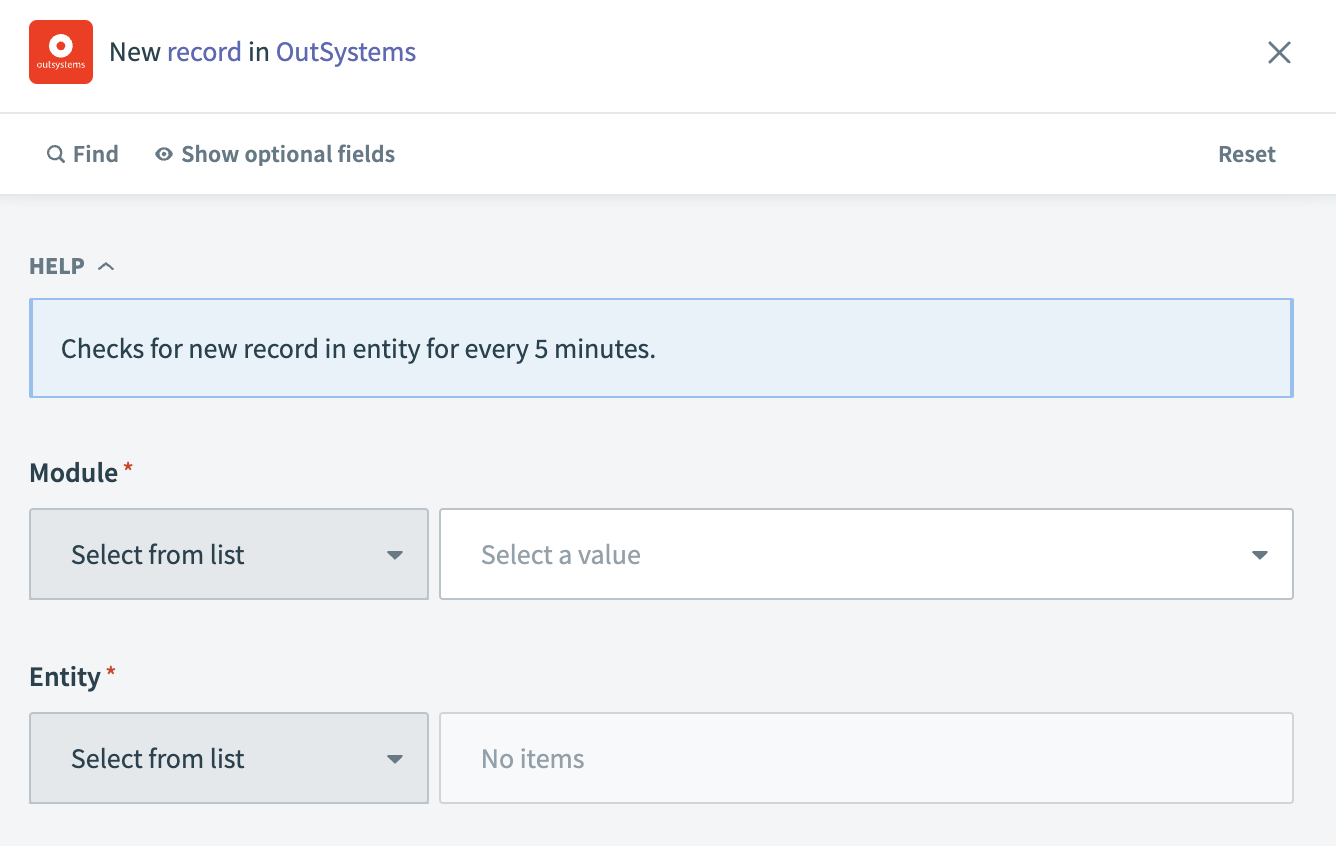Click the Entity "No items" field
This screenshot has width=1336, height=846.
click(x=866, y=759)
